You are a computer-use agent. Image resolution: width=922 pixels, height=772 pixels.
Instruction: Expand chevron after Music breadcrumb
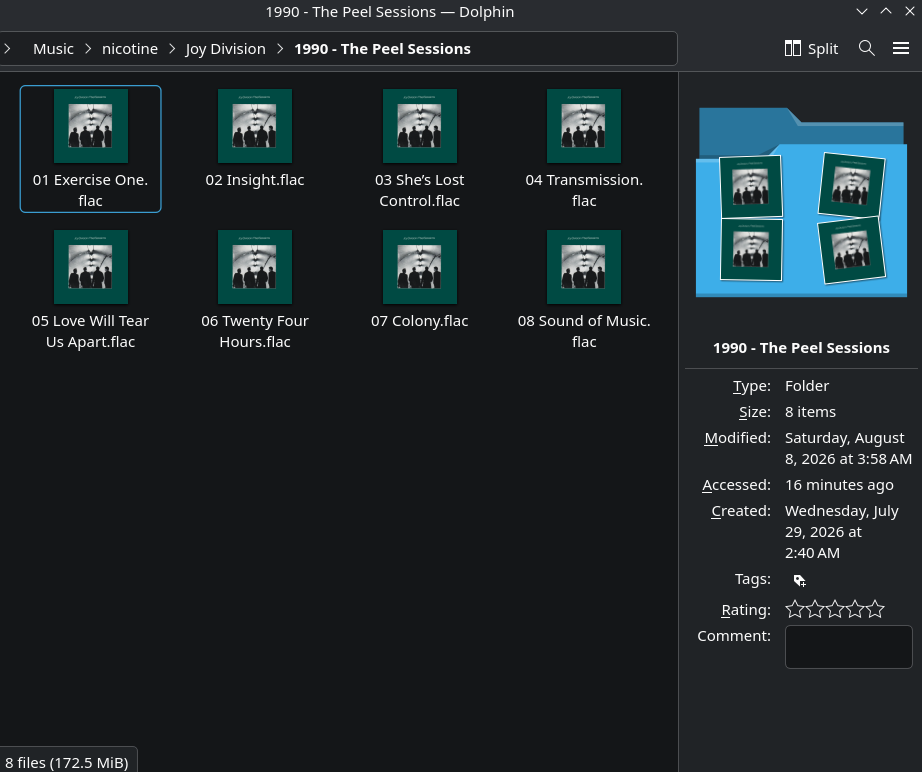click(x=88, y=49)
